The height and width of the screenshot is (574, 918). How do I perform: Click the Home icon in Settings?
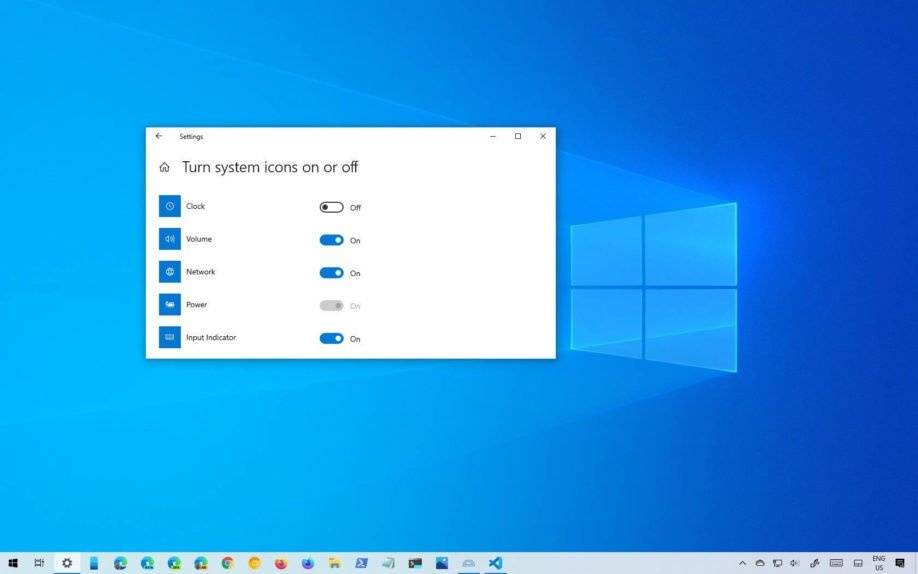tap(164, 168)
